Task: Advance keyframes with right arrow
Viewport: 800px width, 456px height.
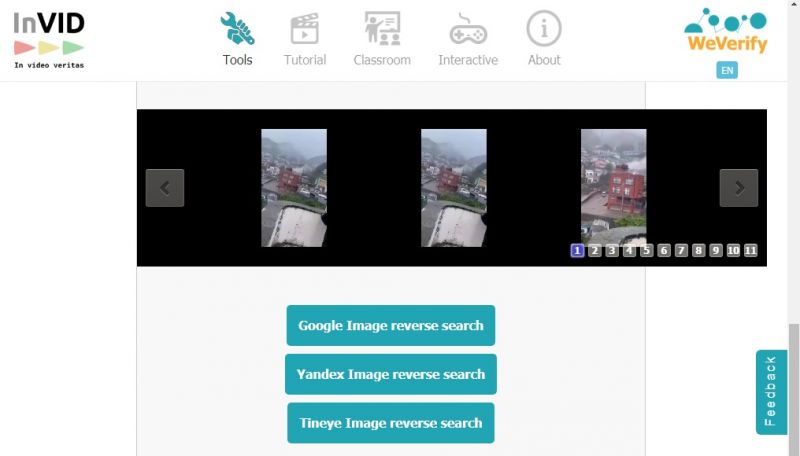Action: (739, 188)
